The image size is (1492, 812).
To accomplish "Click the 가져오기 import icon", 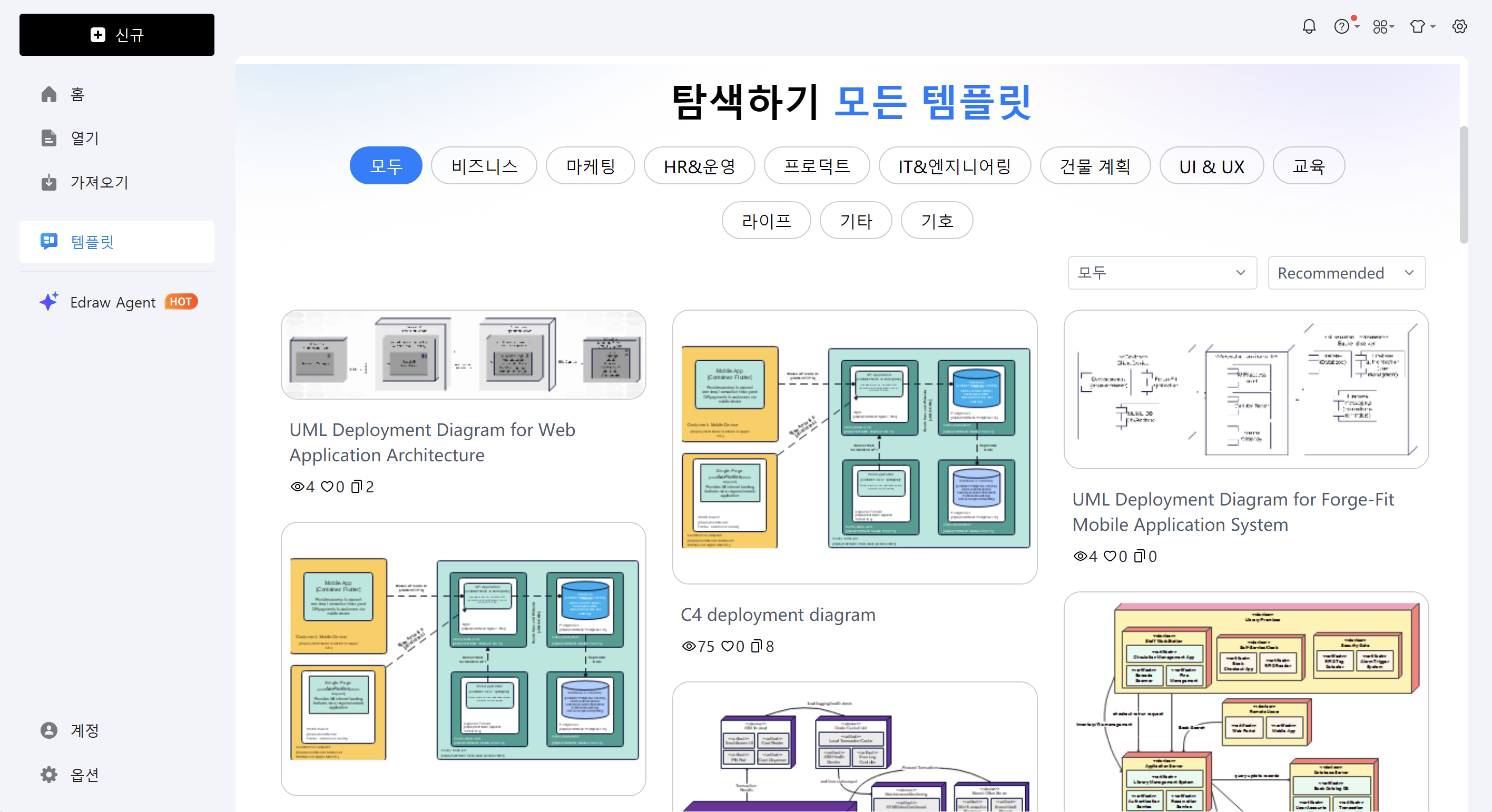I will click(48, 182).
